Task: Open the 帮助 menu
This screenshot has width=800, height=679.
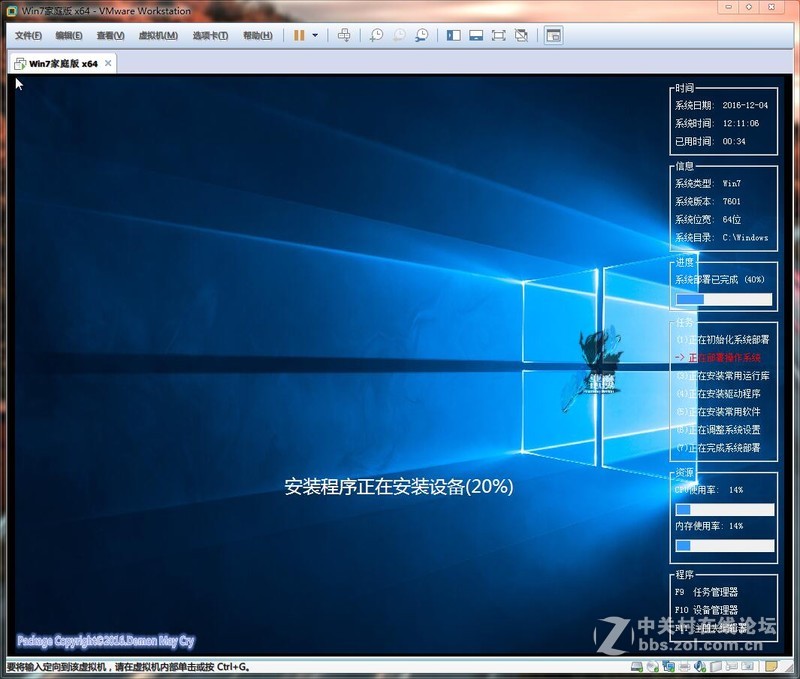Action: tap(257, 34)
